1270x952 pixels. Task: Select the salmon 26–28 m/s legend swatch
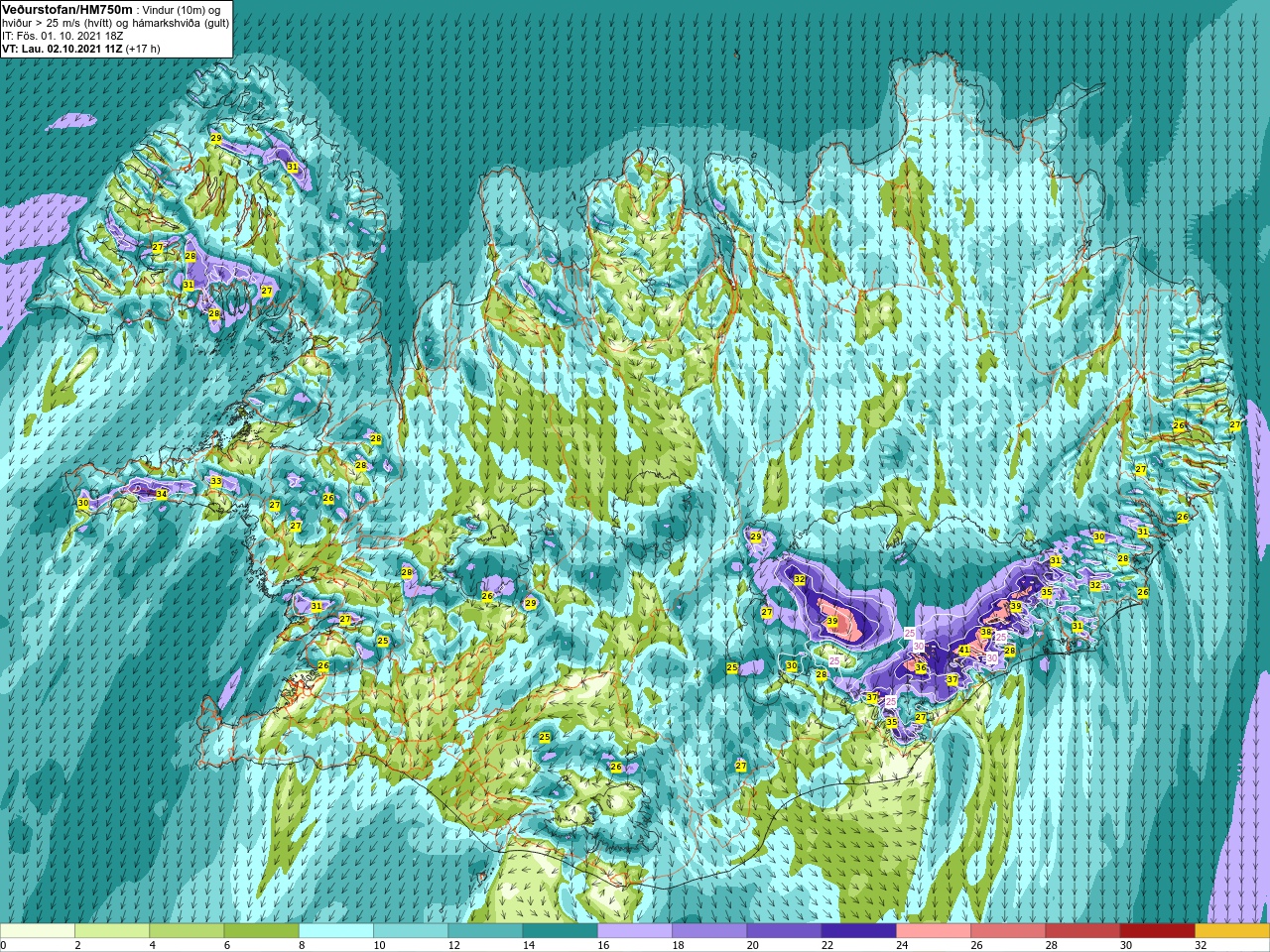pos(1008,931)
